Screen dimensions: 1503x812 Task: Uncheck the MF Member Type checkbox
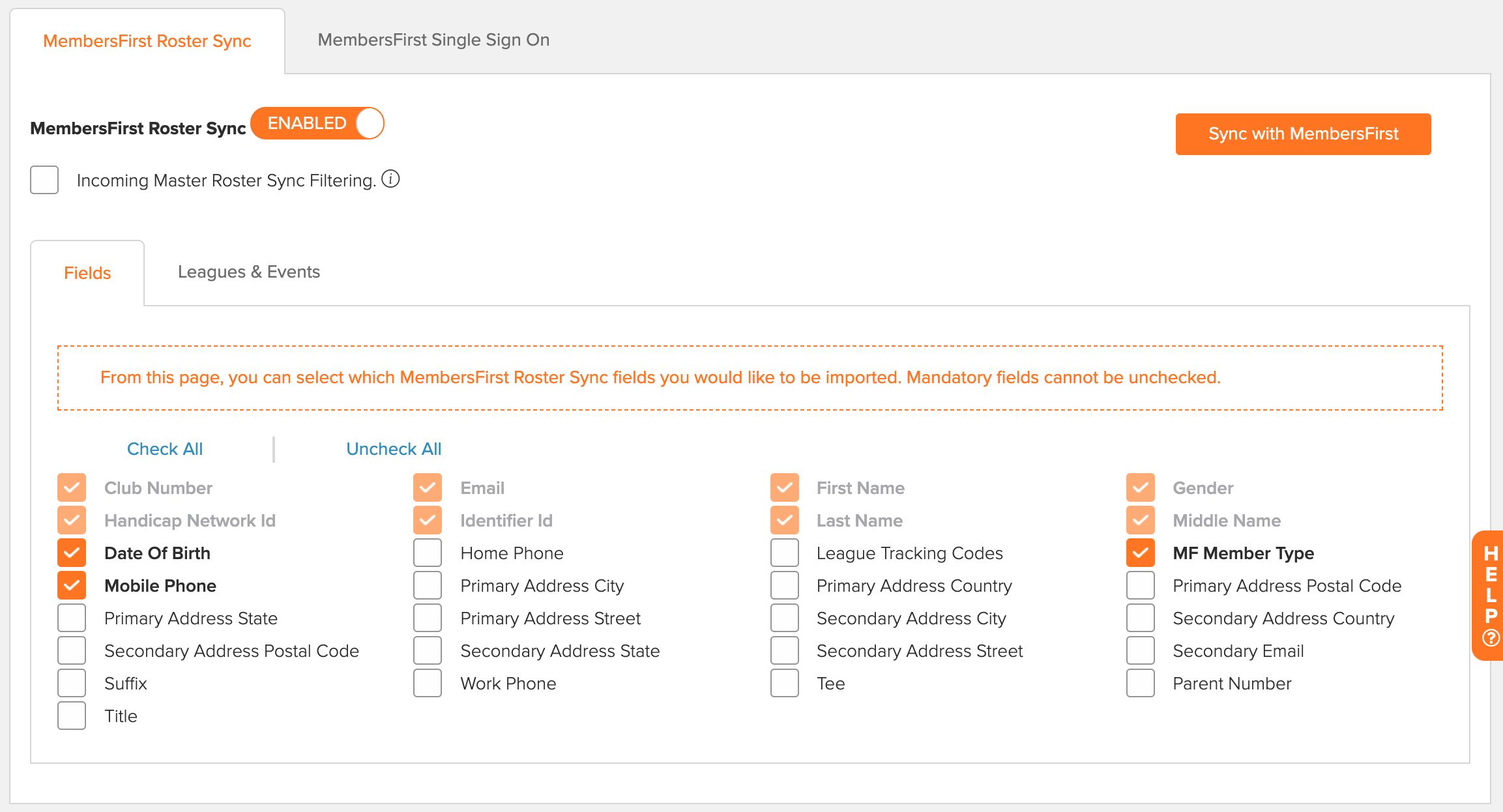pos(1140,553)
